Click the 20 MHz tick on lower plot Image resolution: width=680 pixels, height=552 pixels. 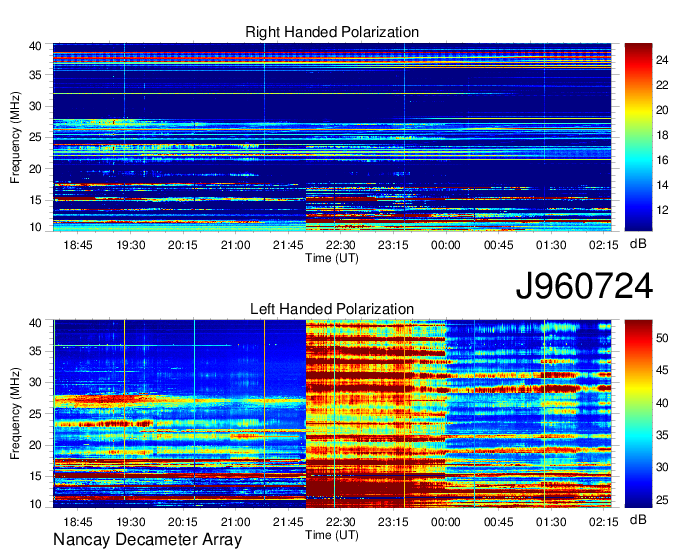[35, 445]
